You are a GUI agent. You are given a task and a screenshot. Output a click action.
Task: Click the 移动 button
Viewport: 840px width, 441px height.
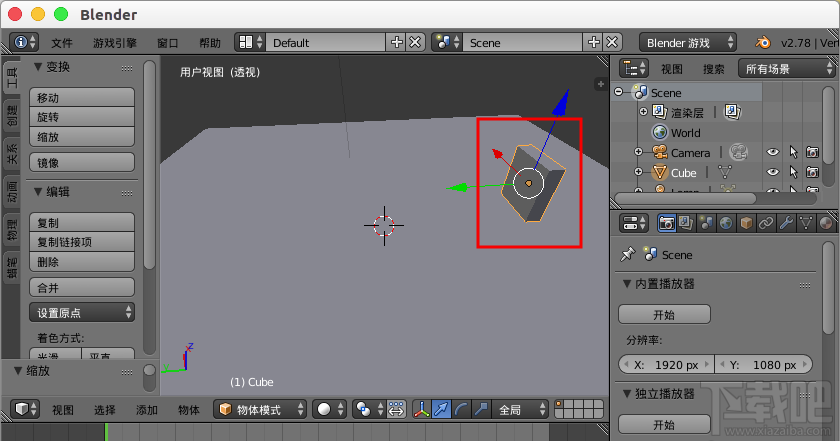coord(81,98)
